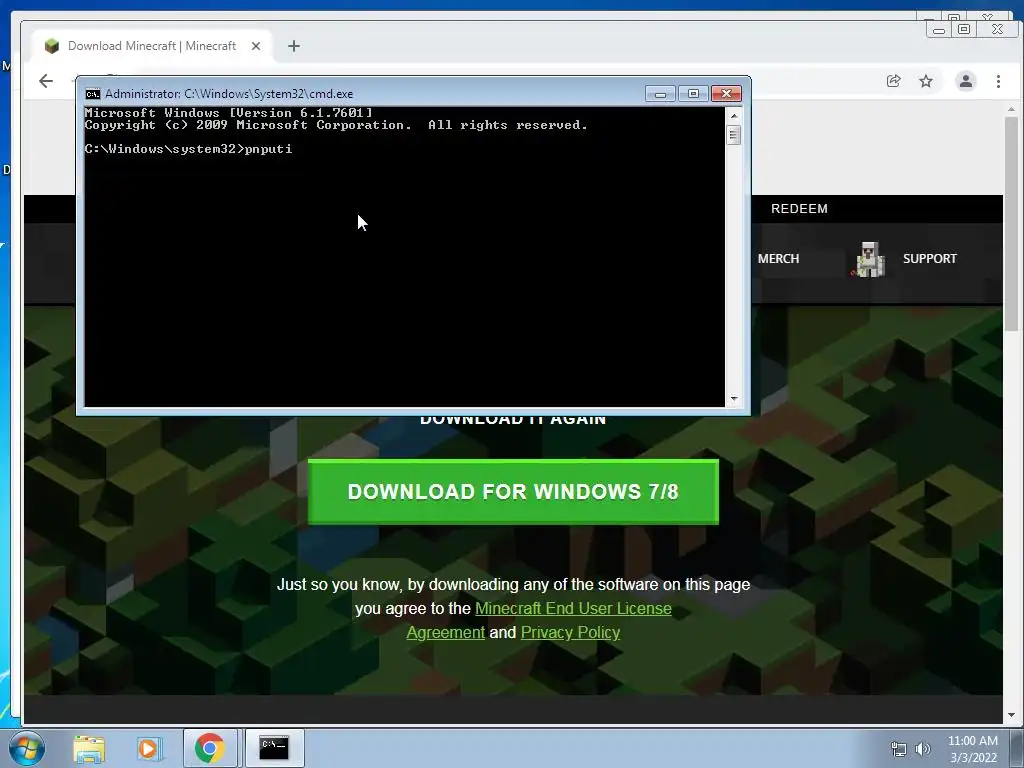Click the taskbar clock showing 11:00 AM
Screen dimensions: 1024x768
coord(972,748)
